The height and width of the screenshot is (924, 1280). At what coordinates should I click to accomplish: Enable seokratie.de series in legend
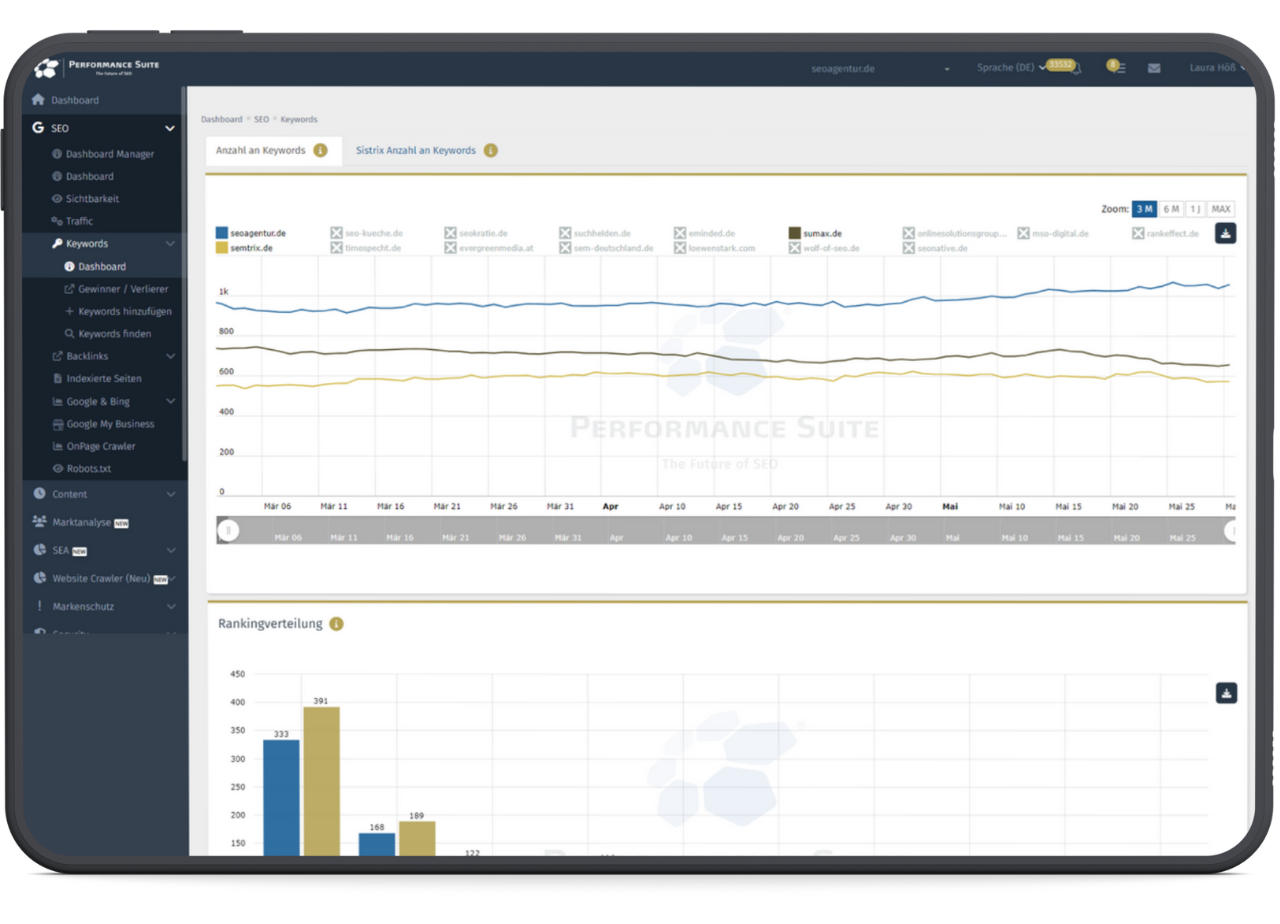[x=477, y=233]
